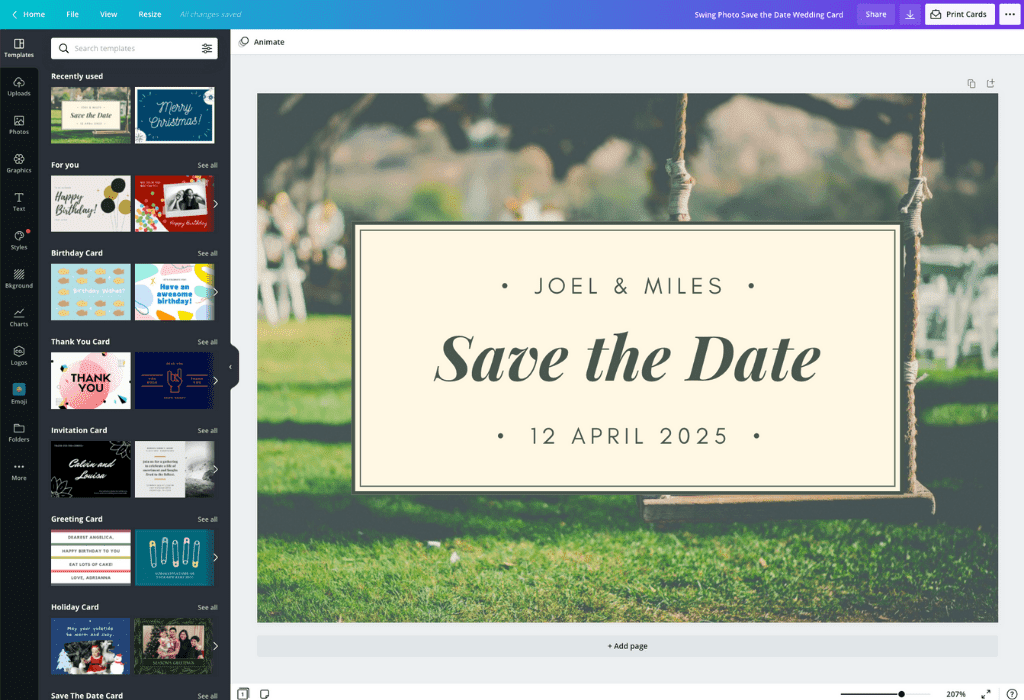The height and width of the screenshot is (700, 1024).
Task: Open the three-dot more menu
Action: [1008, 14]
